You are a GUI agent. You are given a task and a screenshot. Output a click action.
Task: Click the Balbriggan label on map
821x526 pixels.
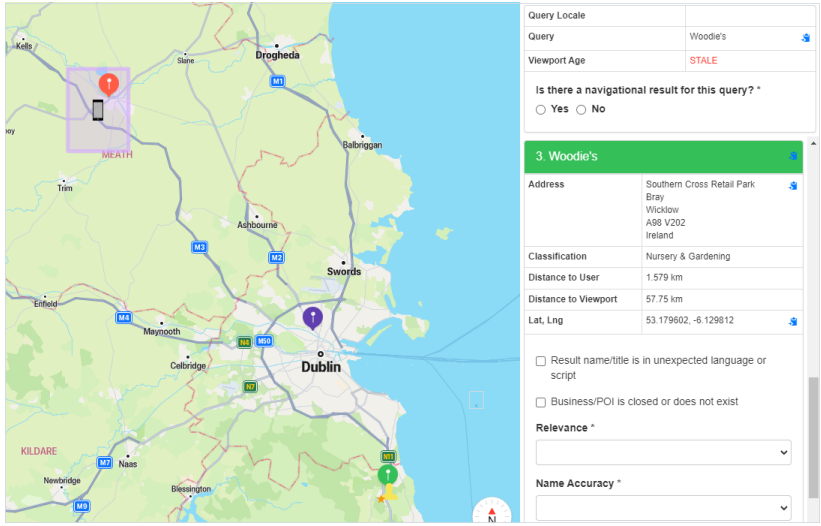[x=362, y=145]
